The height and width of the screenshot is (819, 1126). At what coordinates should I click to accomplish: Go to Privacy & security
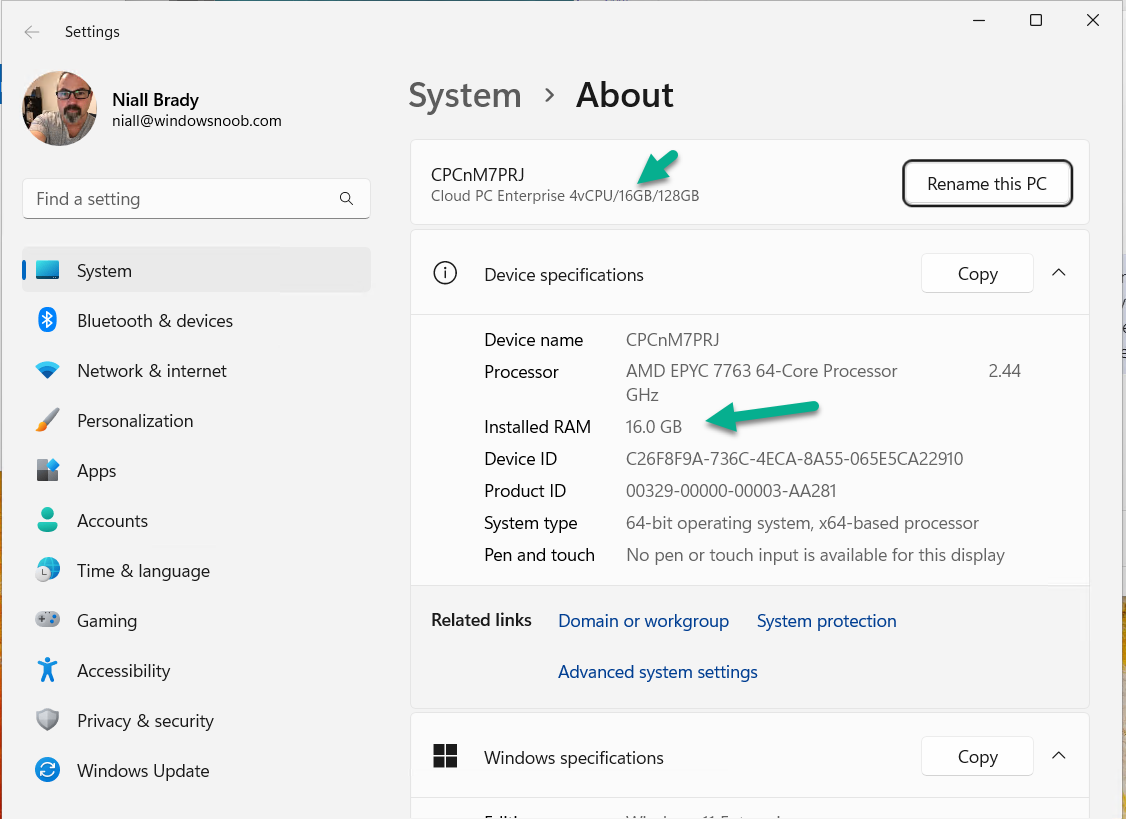click(197, 720)
